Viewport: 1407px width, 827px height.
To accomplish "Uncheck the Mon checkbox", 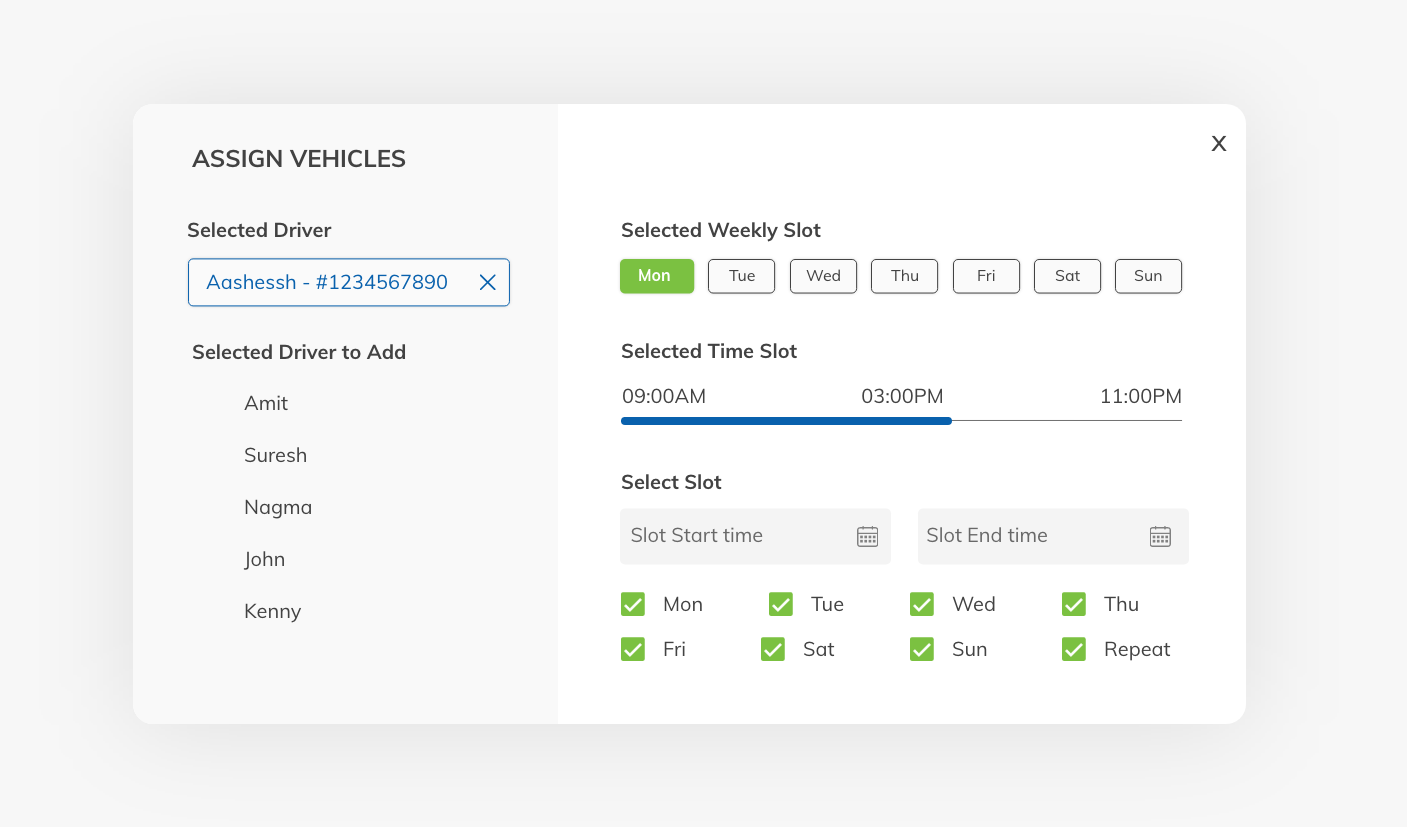I will (x=633, y=604).
